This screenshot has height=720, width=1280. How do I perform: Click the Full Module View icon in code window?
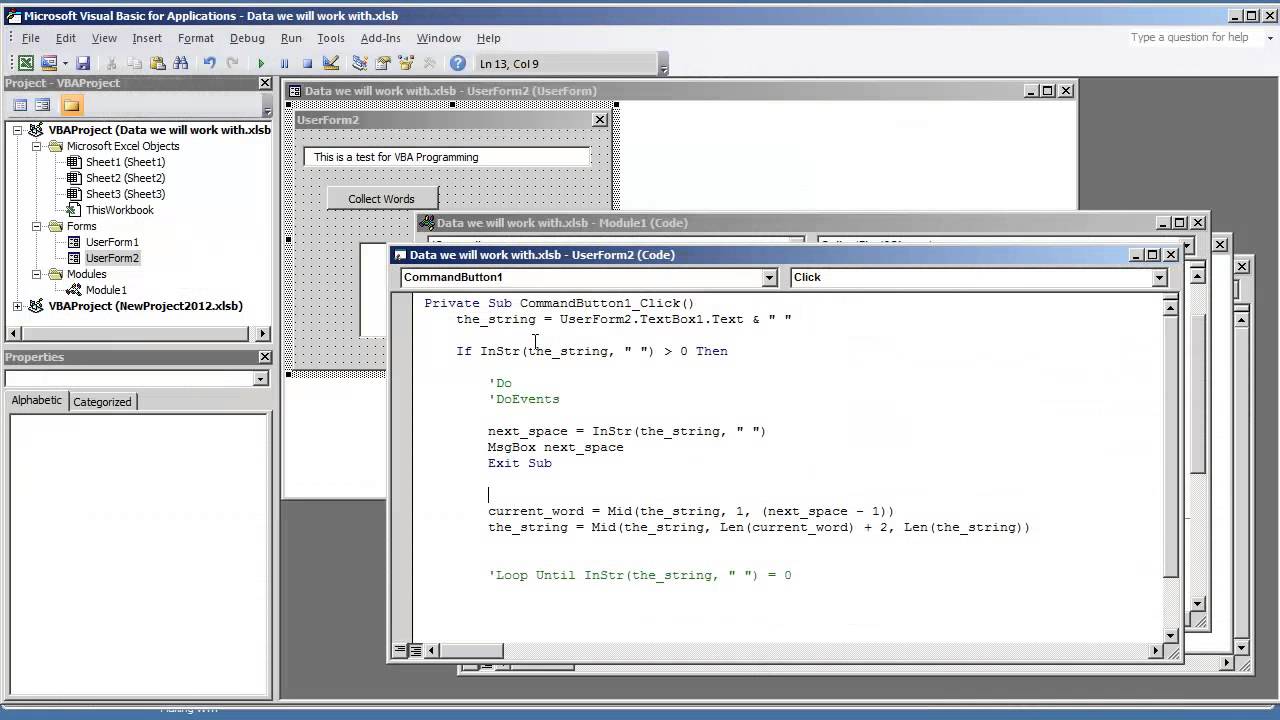[414, 650]
